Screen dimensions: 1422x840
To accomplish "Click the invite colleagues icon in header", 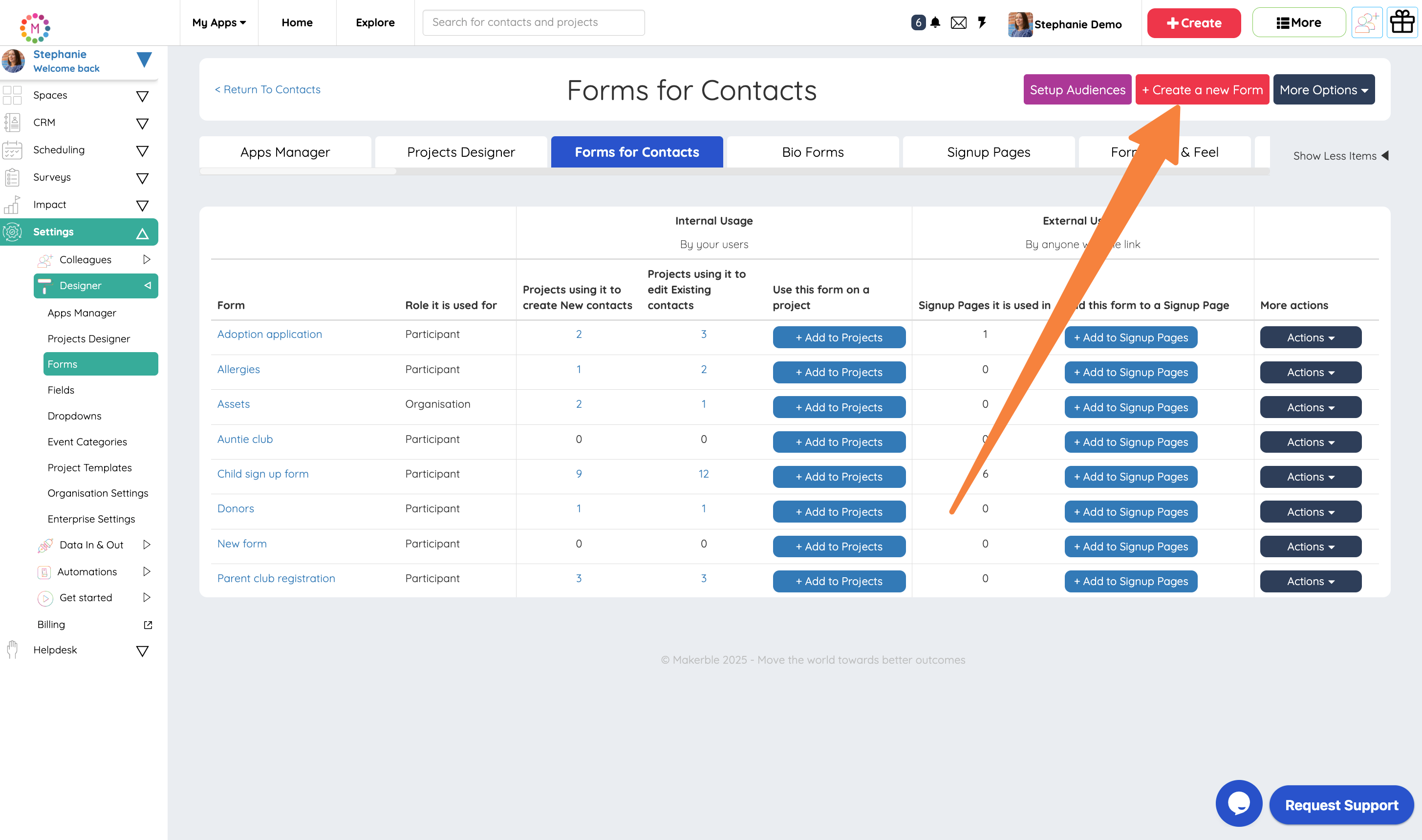I will click(1366, 22).
